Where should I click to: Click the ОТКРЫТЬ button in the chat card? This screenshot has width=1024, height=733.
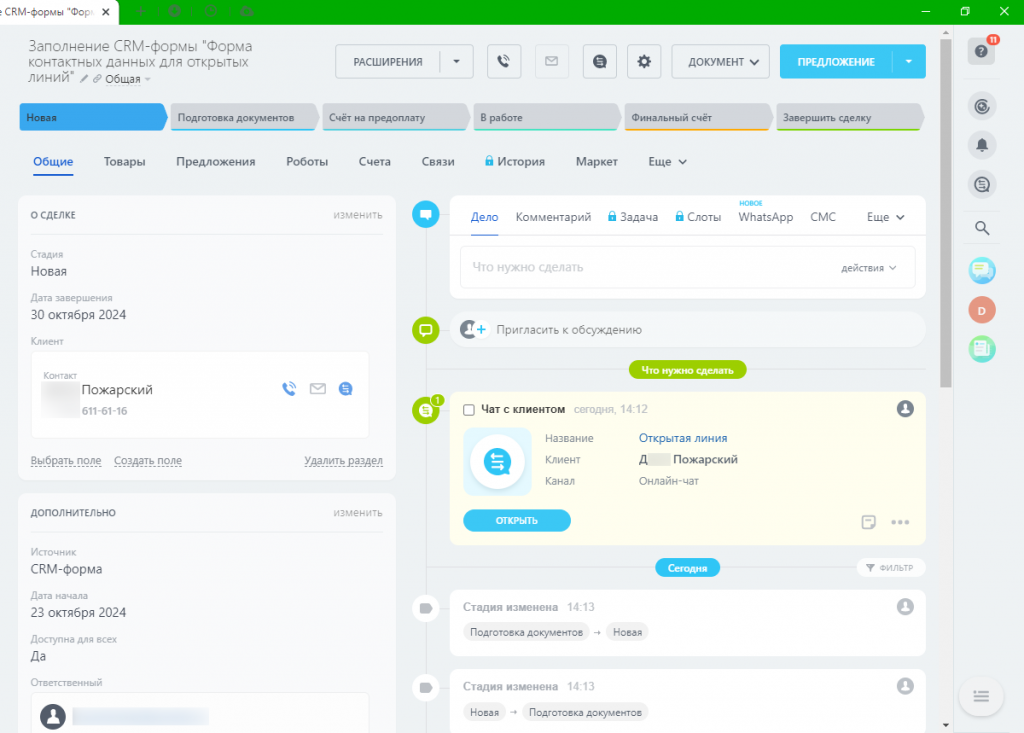[x=517, y=521]
